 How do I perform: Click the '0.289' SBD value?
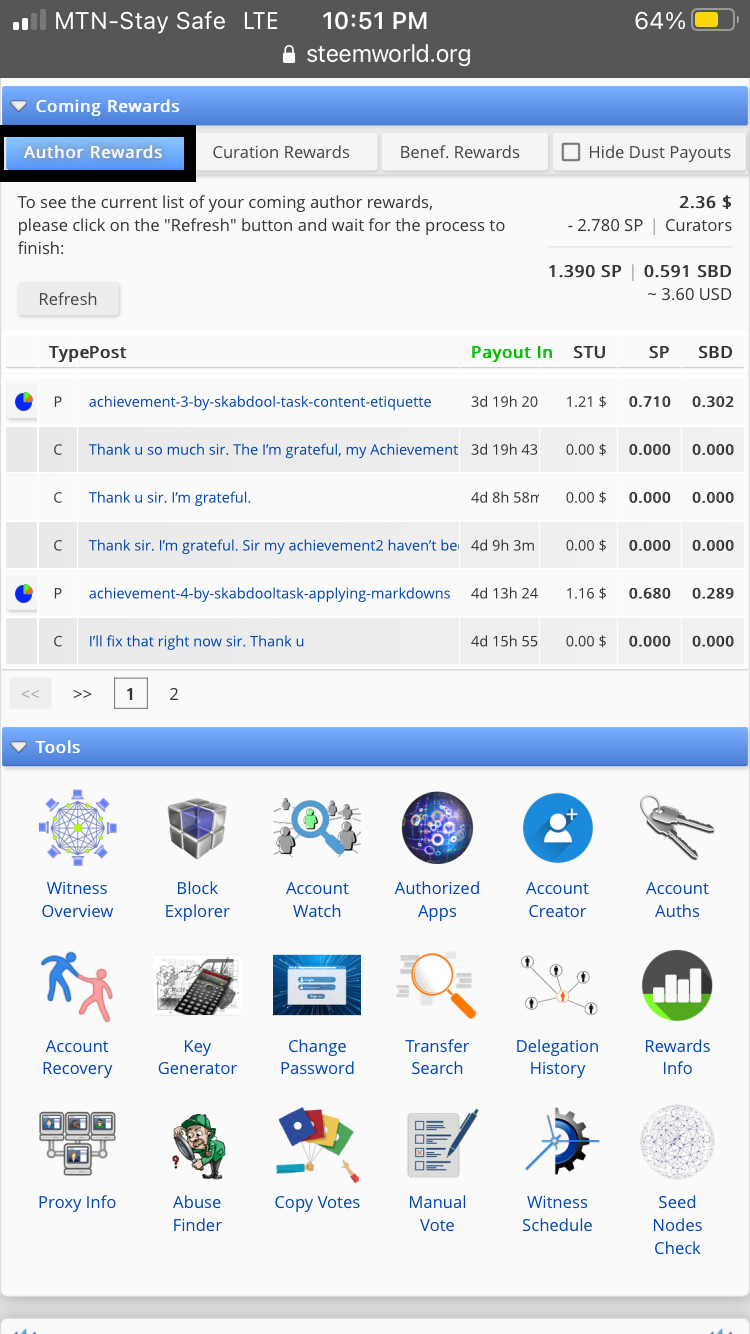pyautogui.click(x=713, y=594)
